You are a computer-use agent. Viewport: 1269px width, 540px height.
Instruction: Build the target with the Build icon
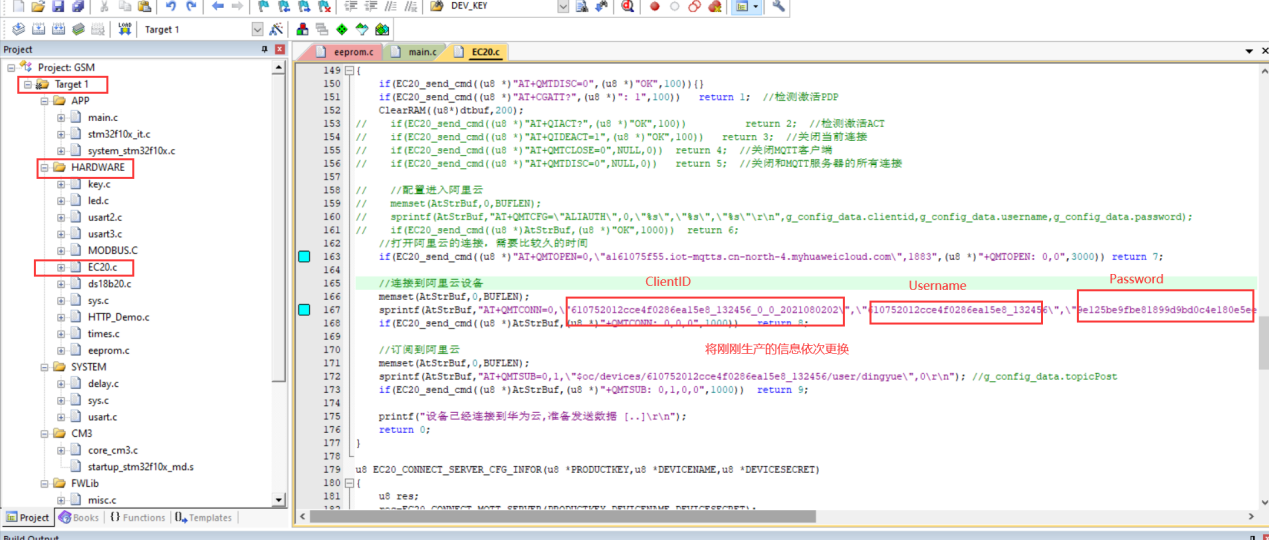pos(38,29)
